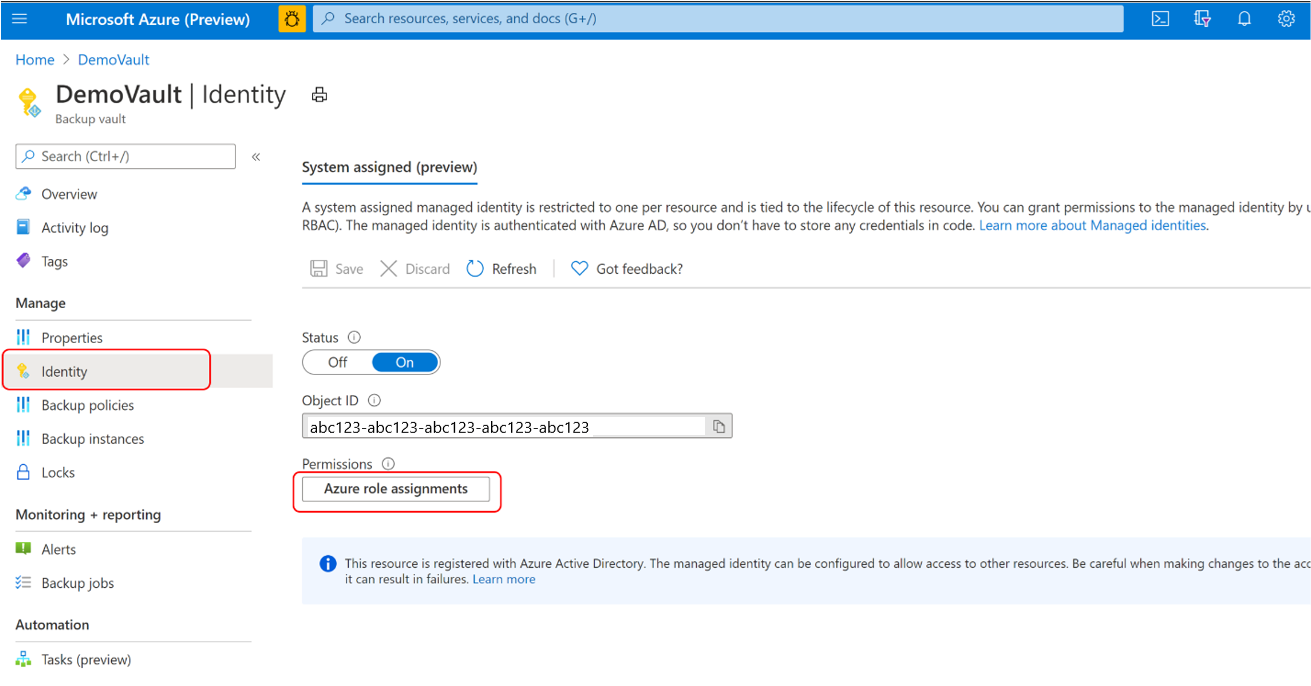The width and height of the screenshot is (1311, 686).
Task: Copy the Object ID to clipboard
Action: click(x=719, y=427)
